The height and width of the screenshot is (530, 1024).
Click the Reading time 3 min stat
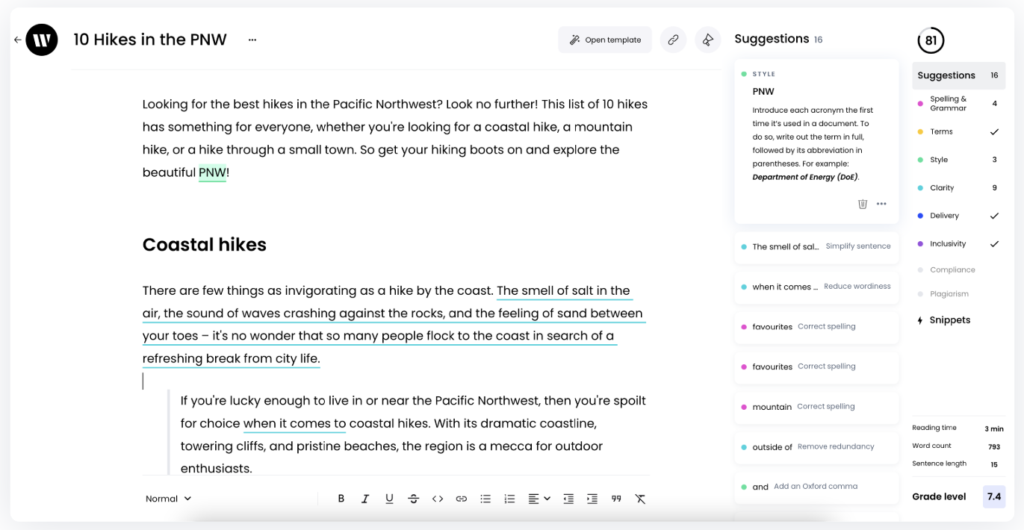(x=958, y=429)
